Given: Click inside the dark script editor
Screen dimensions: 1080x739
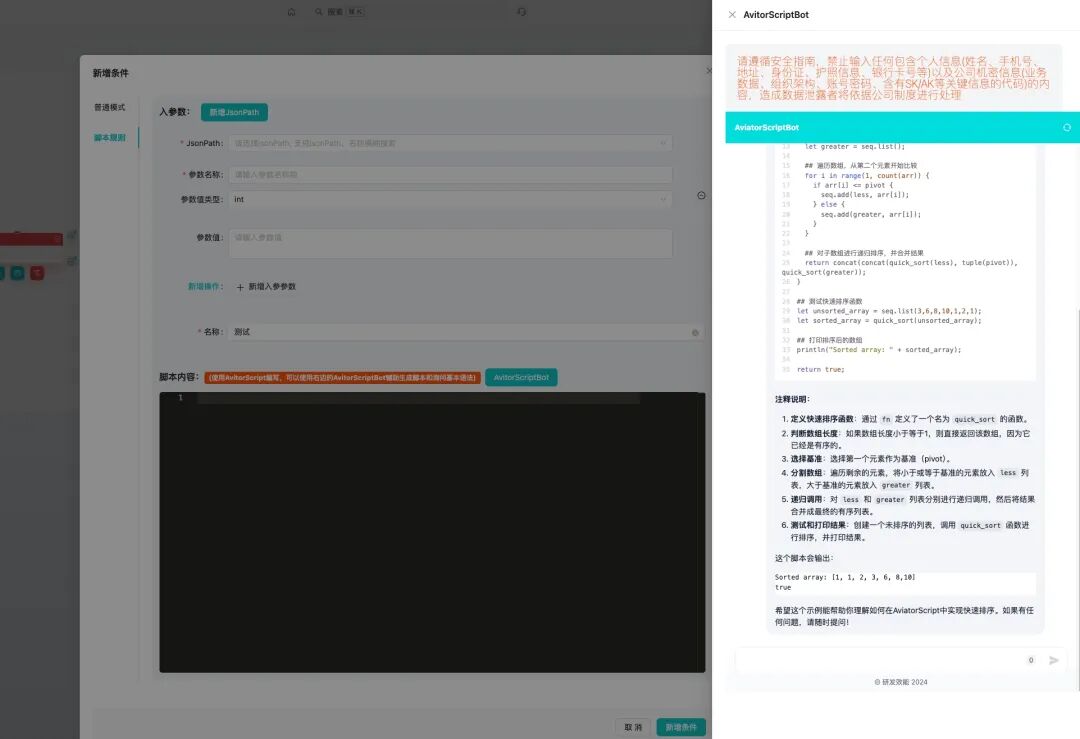Looking at the screenshot, I should pyautogui.click(x=433, y=532).
